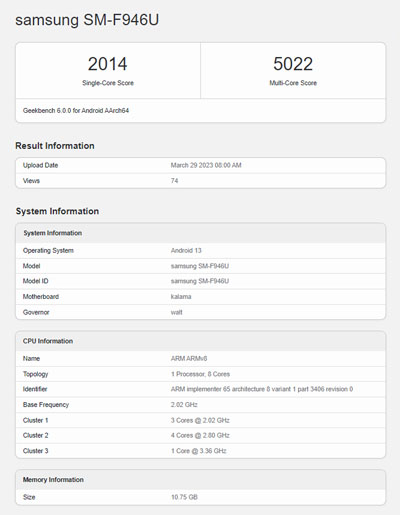Select the Topology value 1 Processor, 8 Cores

click(200, 374)
